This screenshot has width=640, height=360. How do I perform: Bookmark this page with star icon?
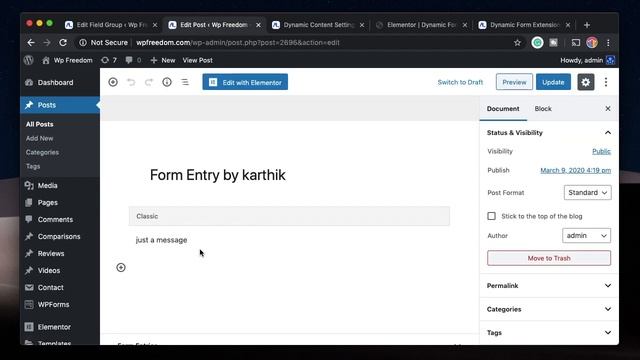[x=518, y=42]
